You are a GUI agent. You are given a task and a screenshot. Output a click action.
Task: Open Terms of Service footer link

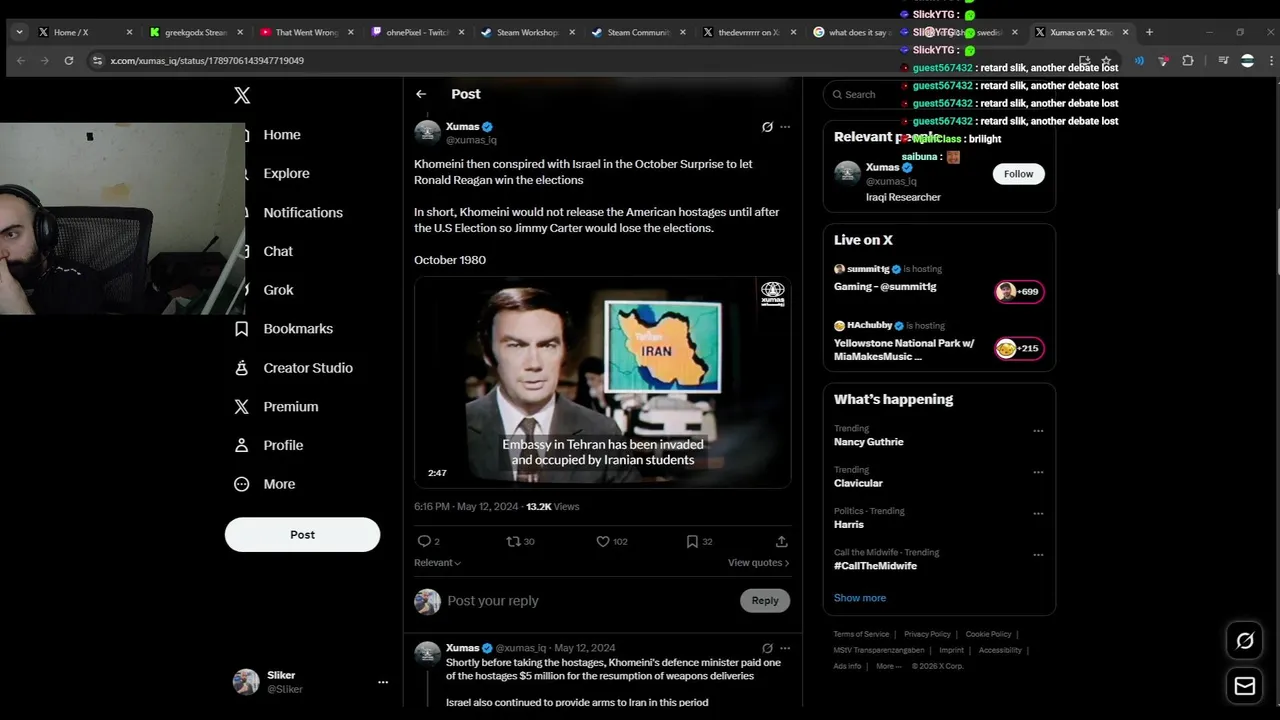861,634
